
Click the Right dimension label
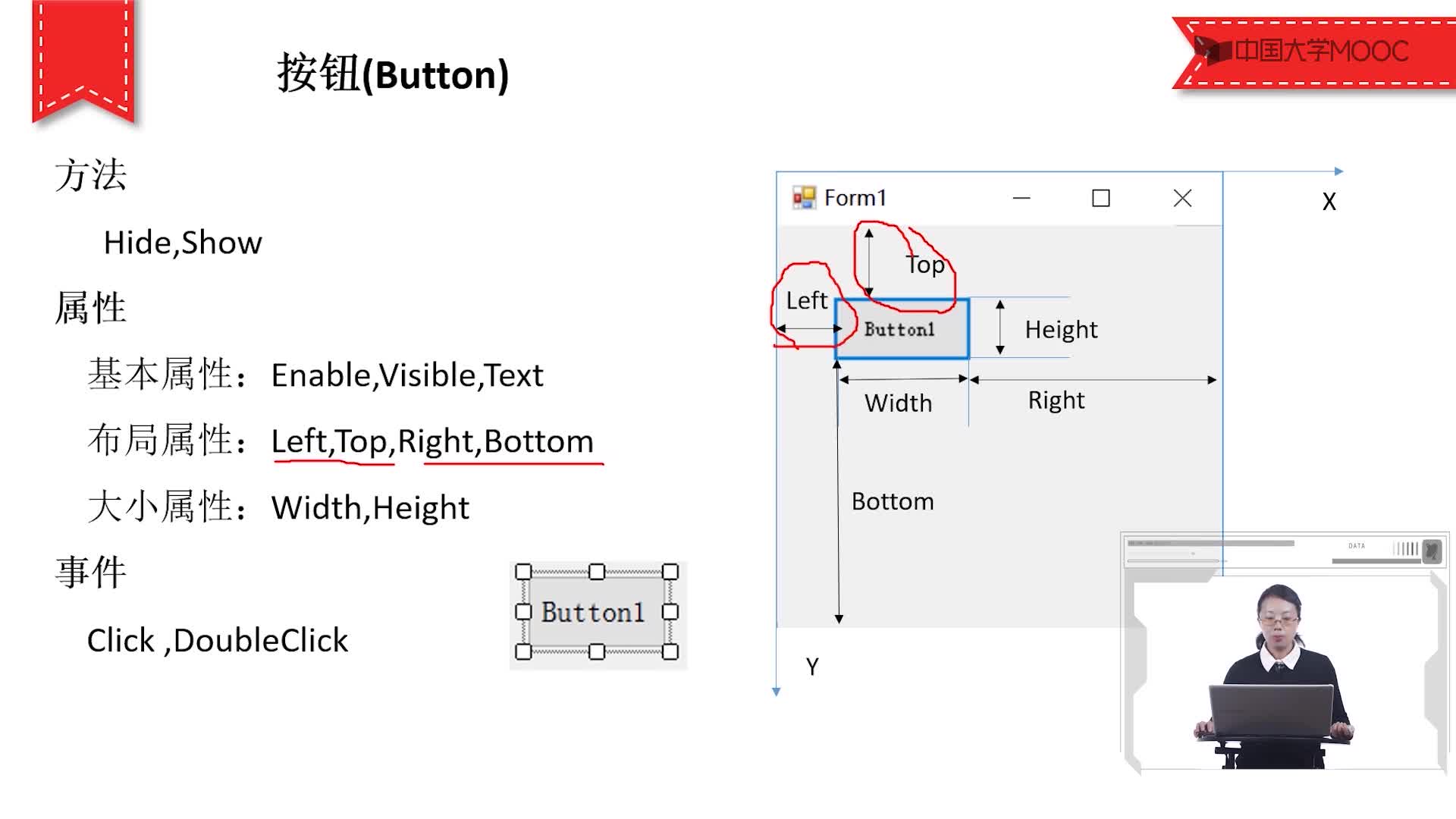click(x=1056, y=400)
